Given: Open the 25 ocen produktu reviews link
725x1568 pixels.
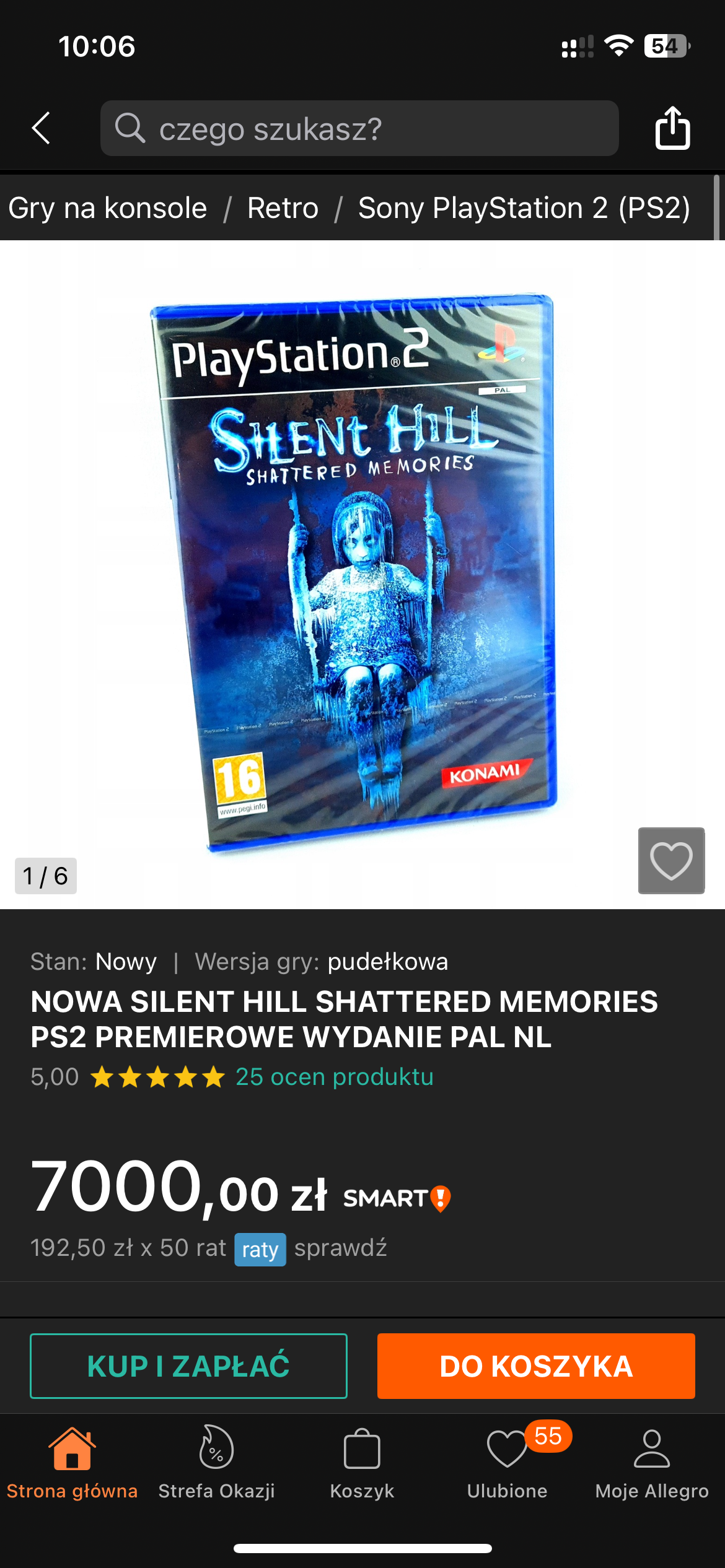Looking at the screenshot, I should (x=335, y=1077).
